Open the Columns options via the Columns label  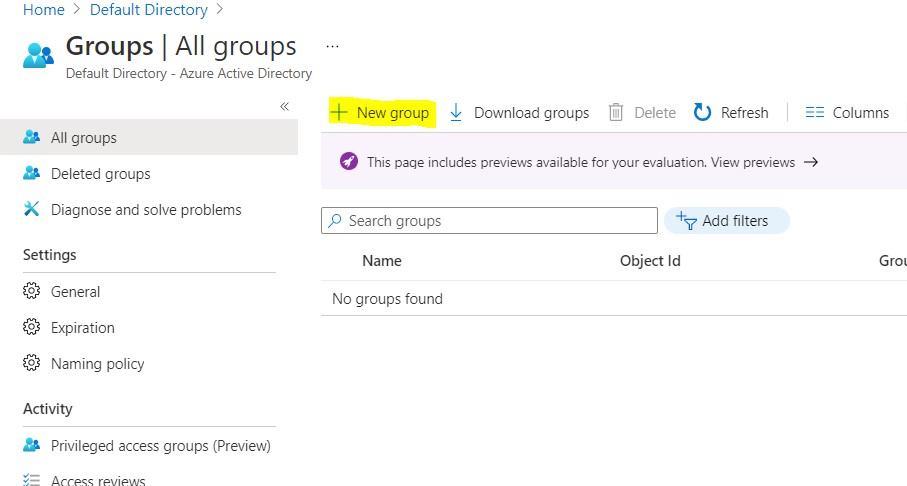(861, 112)
